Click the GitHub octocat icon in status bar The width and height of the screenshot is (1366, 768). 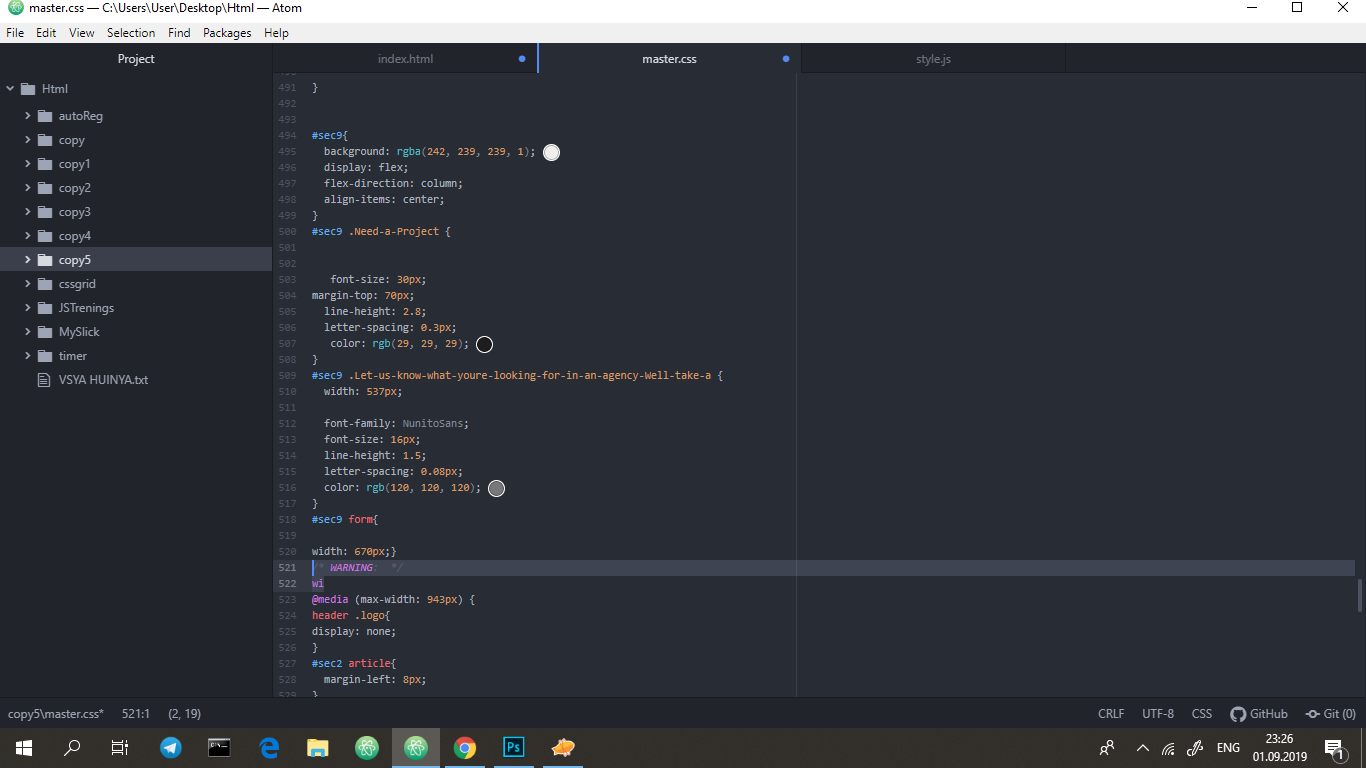click(x=1238, y=714)
